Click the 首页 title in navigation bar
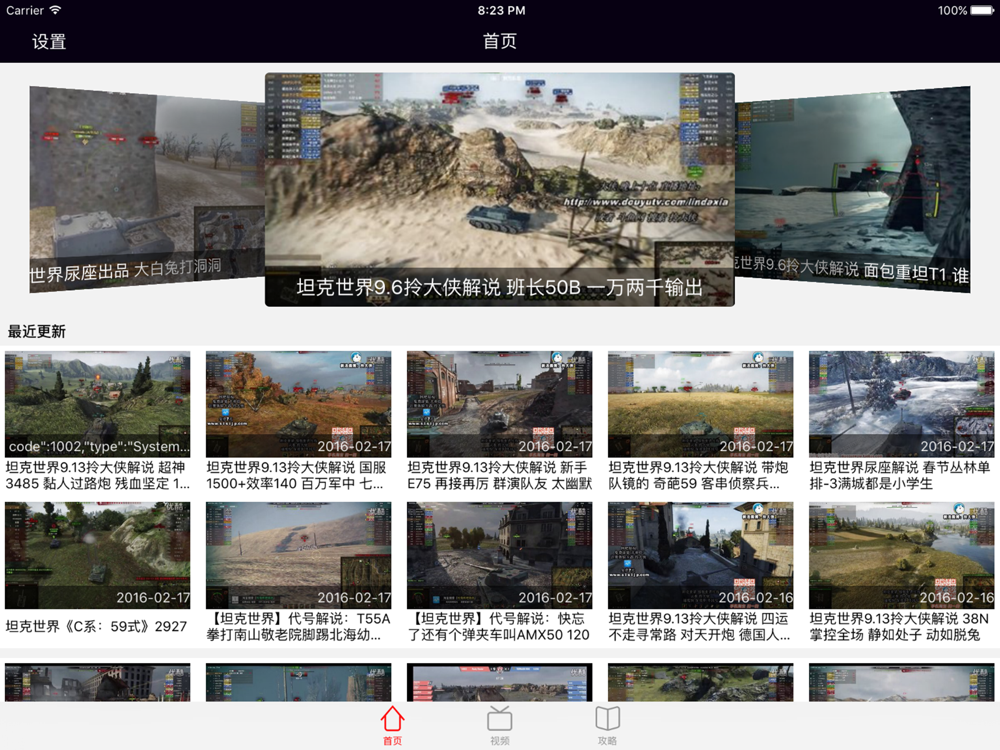The image size is (1000, 750). 499,41
